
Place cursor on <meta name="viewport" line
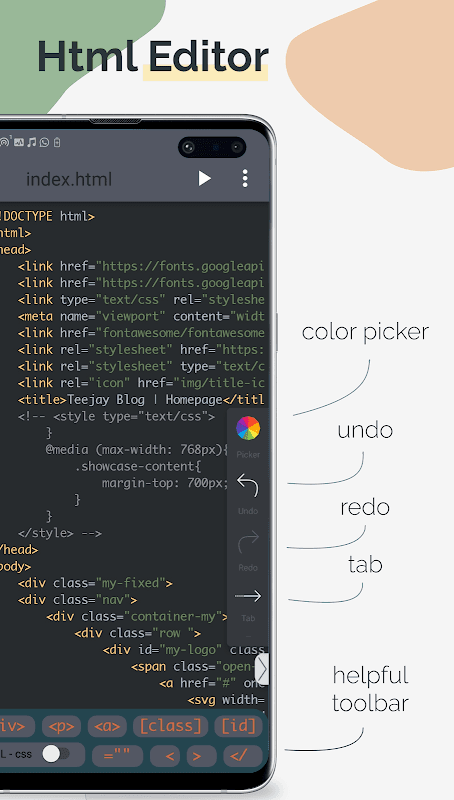point(141,316)
